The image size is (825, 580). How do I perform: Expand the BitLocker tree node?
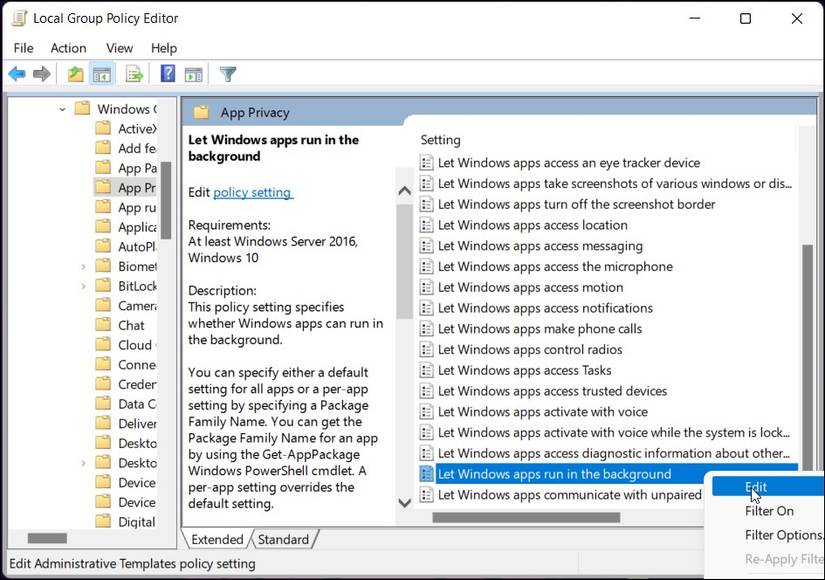(84, 285)
